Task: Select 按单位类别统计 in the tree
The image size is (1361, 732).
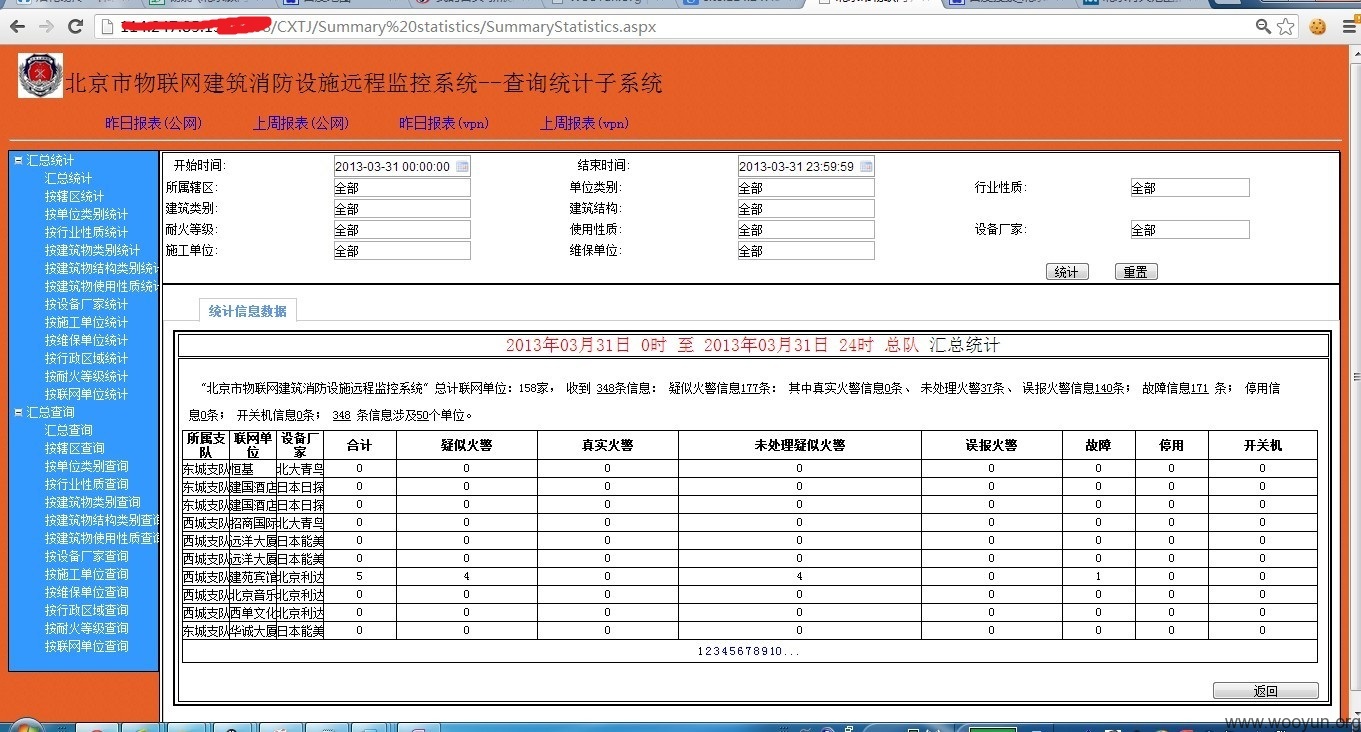Action: coord(86,214)
